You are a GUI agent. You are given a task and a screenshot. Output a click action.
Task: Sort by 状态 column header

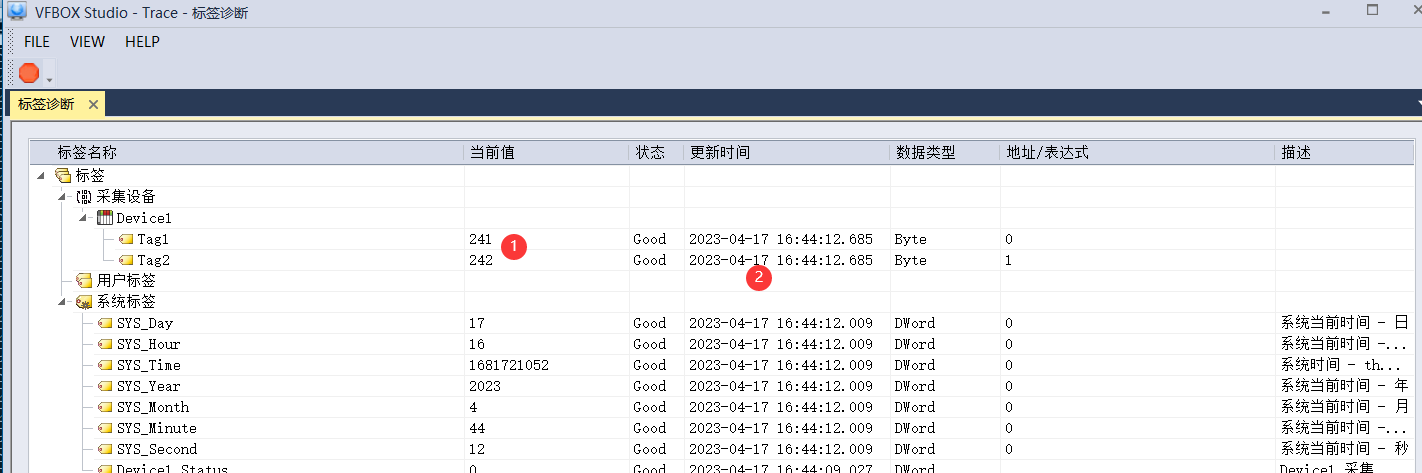coord(657,153)
